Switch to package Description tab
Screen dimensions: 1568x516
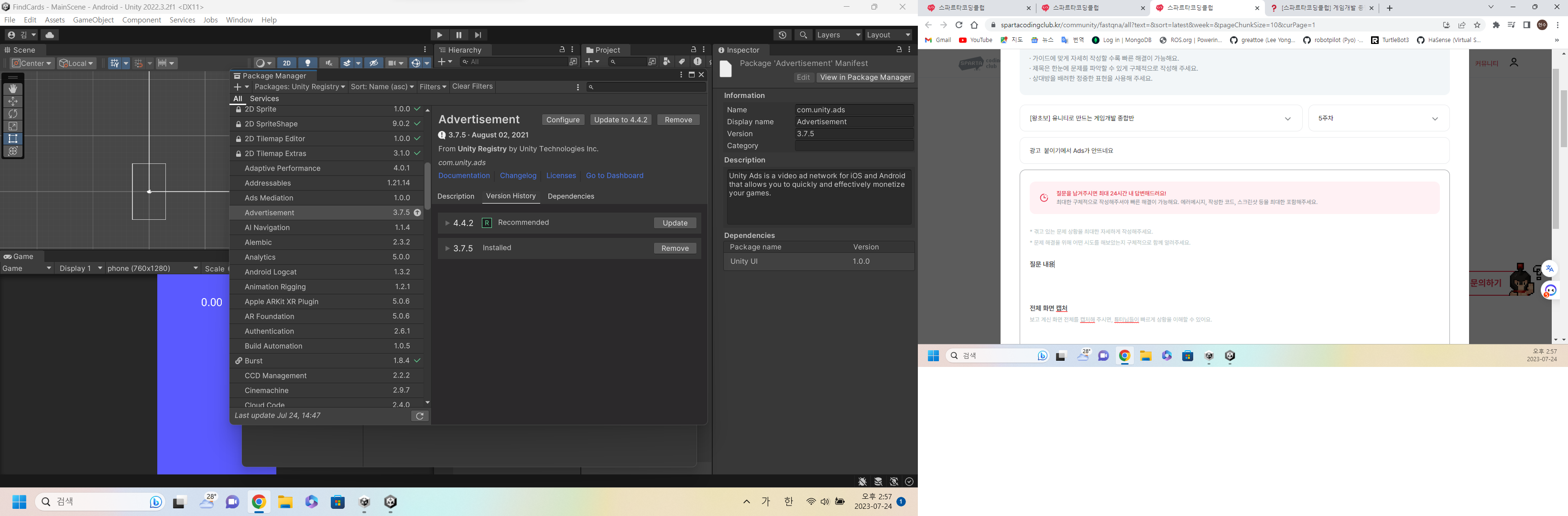[x=455, y=196]
